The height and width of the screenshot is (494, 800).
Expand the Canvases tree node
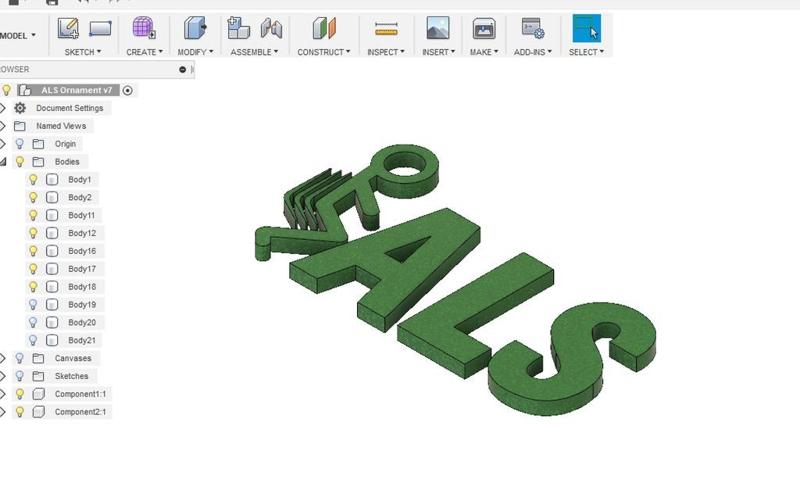[3, 358]
